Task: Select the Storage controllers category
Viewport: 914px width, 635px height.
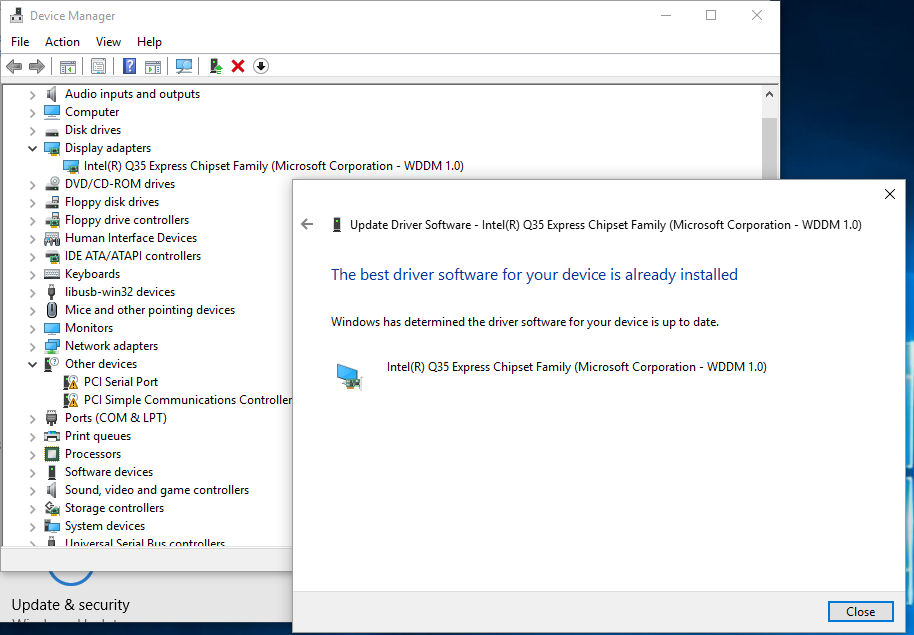Action: 114,508
